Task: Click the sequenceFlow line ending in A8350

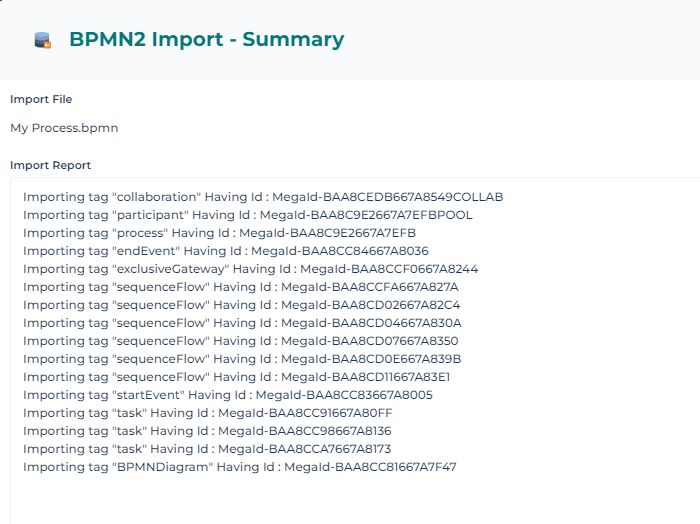Action: 240,341
